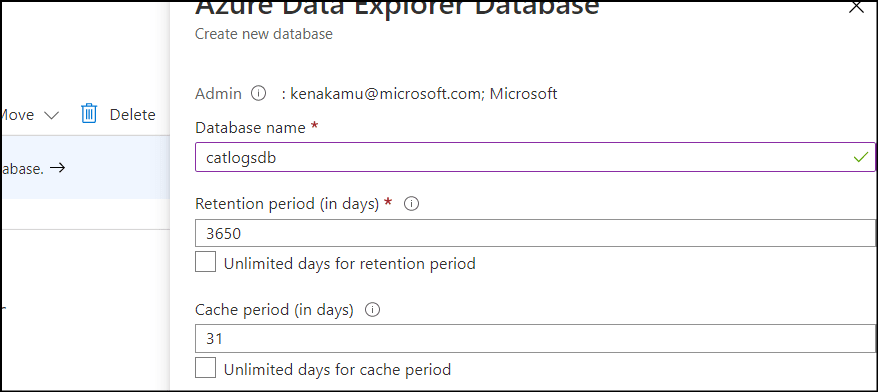The width and height of the screenshot is (878, 392).
Task: Click the Delete text label in toolbar
Action: click(x=133, y=114)
